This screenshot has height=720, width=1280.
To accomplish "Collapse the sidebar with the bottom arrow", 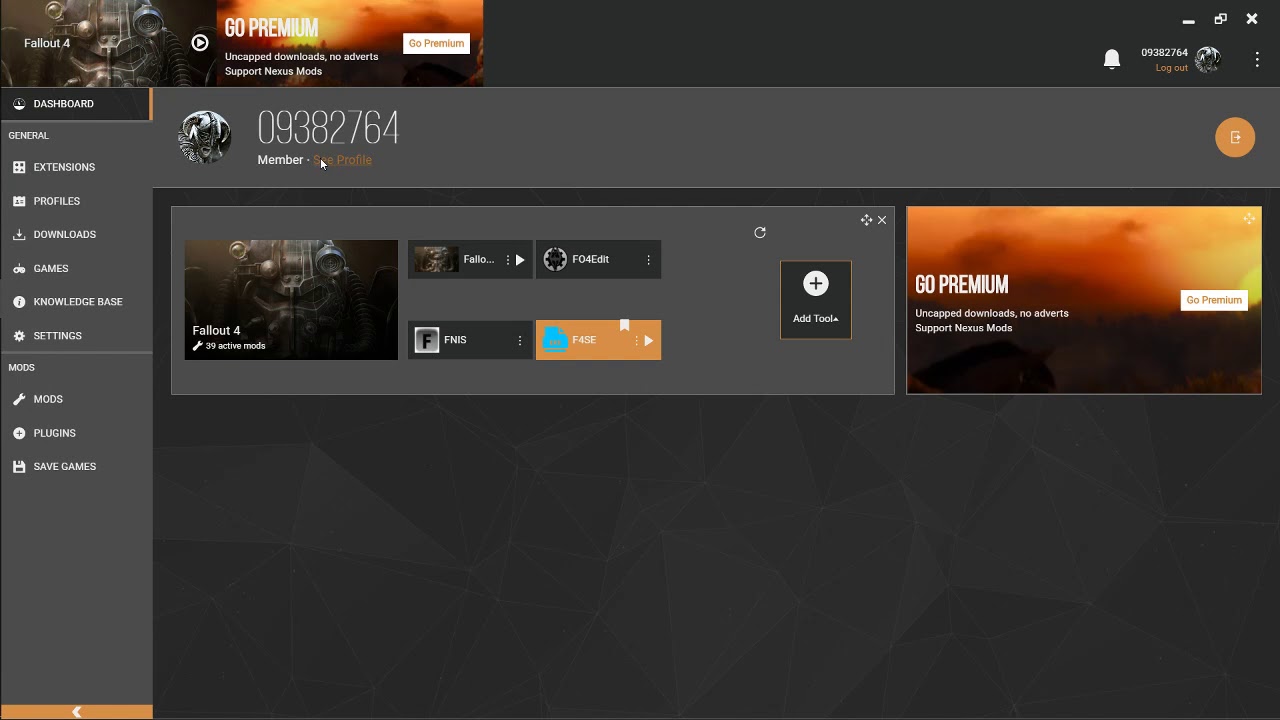I will [x=76, y=712].
